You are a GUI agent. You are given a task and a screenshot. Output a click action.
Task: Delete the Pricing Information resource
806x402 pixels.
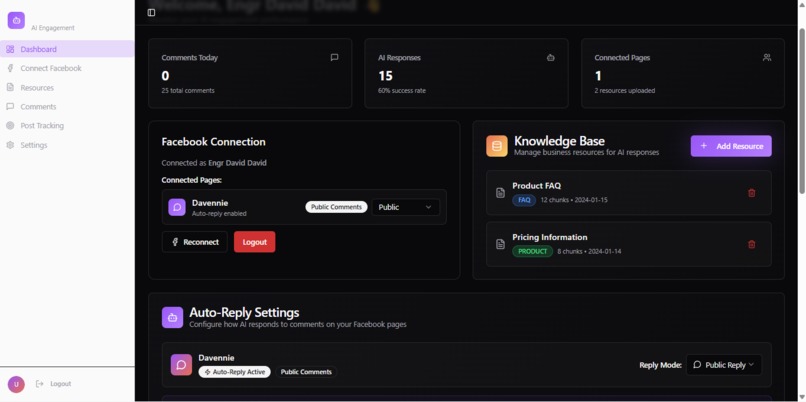click(752, 244)
